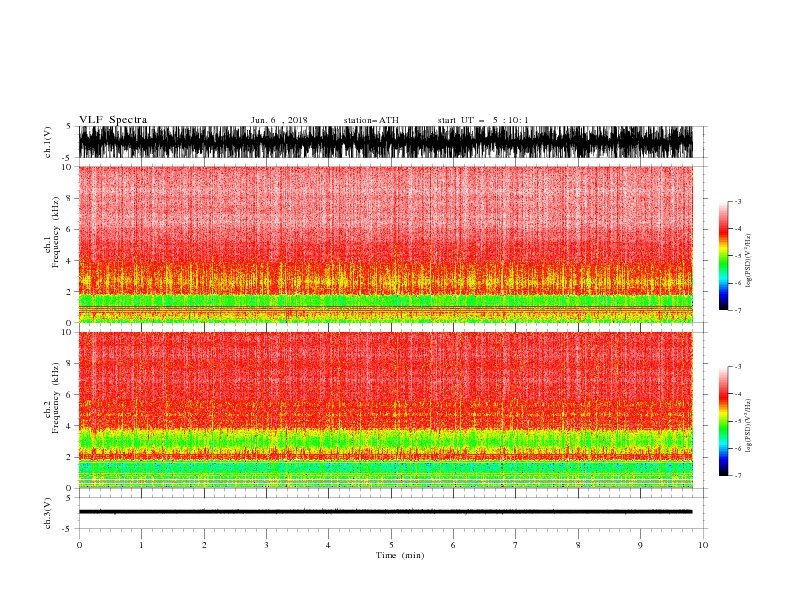Click the "station=ATH" header label
The height and width of the screenshot is (612, 792).
[371, 120]
